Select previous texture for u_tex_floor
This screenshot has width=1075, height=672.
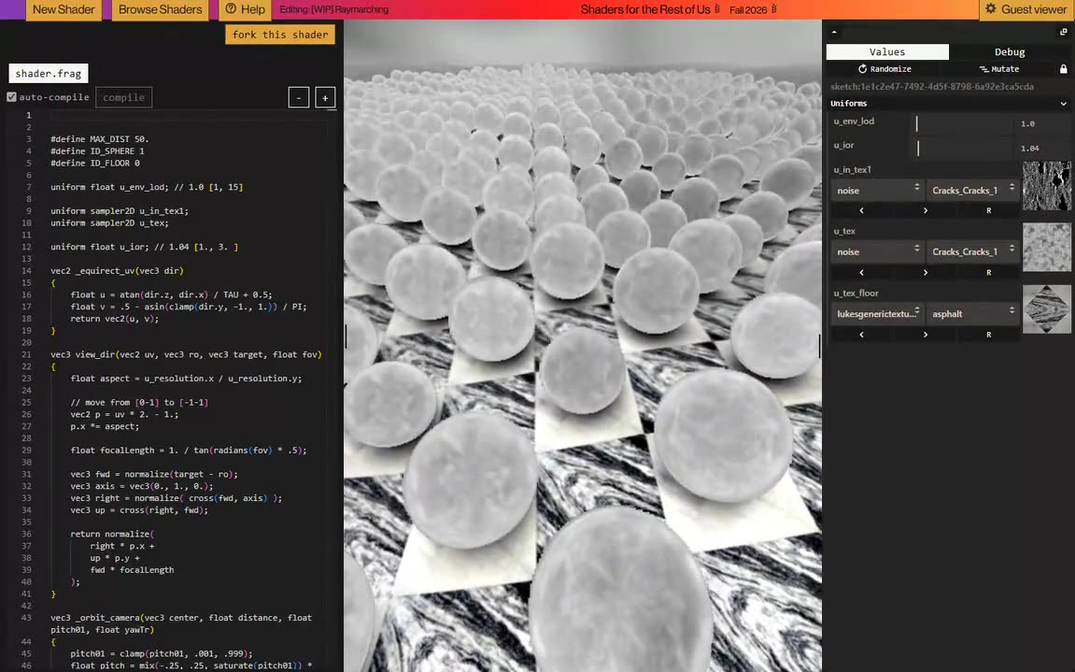862,334
